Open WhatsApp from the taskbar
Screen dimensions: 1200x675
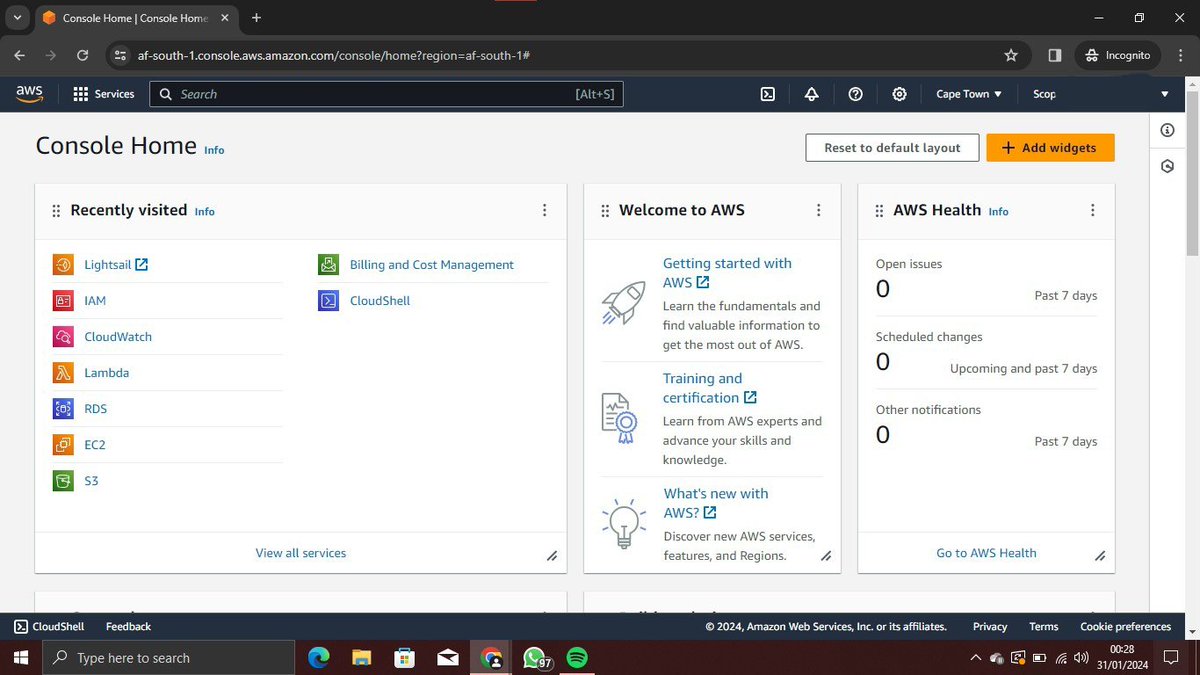[x=535, y=658]
